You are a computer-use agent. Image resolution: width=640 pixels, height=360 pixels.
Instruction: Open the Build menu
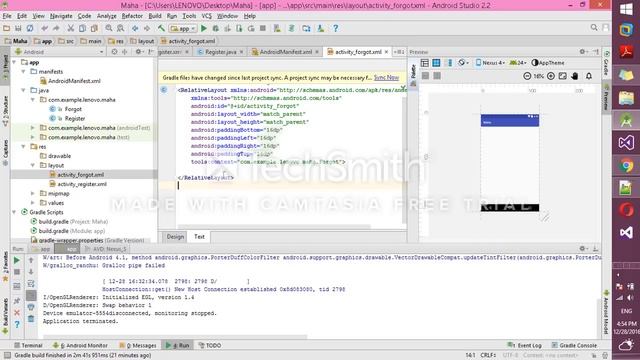coord(155,16)
